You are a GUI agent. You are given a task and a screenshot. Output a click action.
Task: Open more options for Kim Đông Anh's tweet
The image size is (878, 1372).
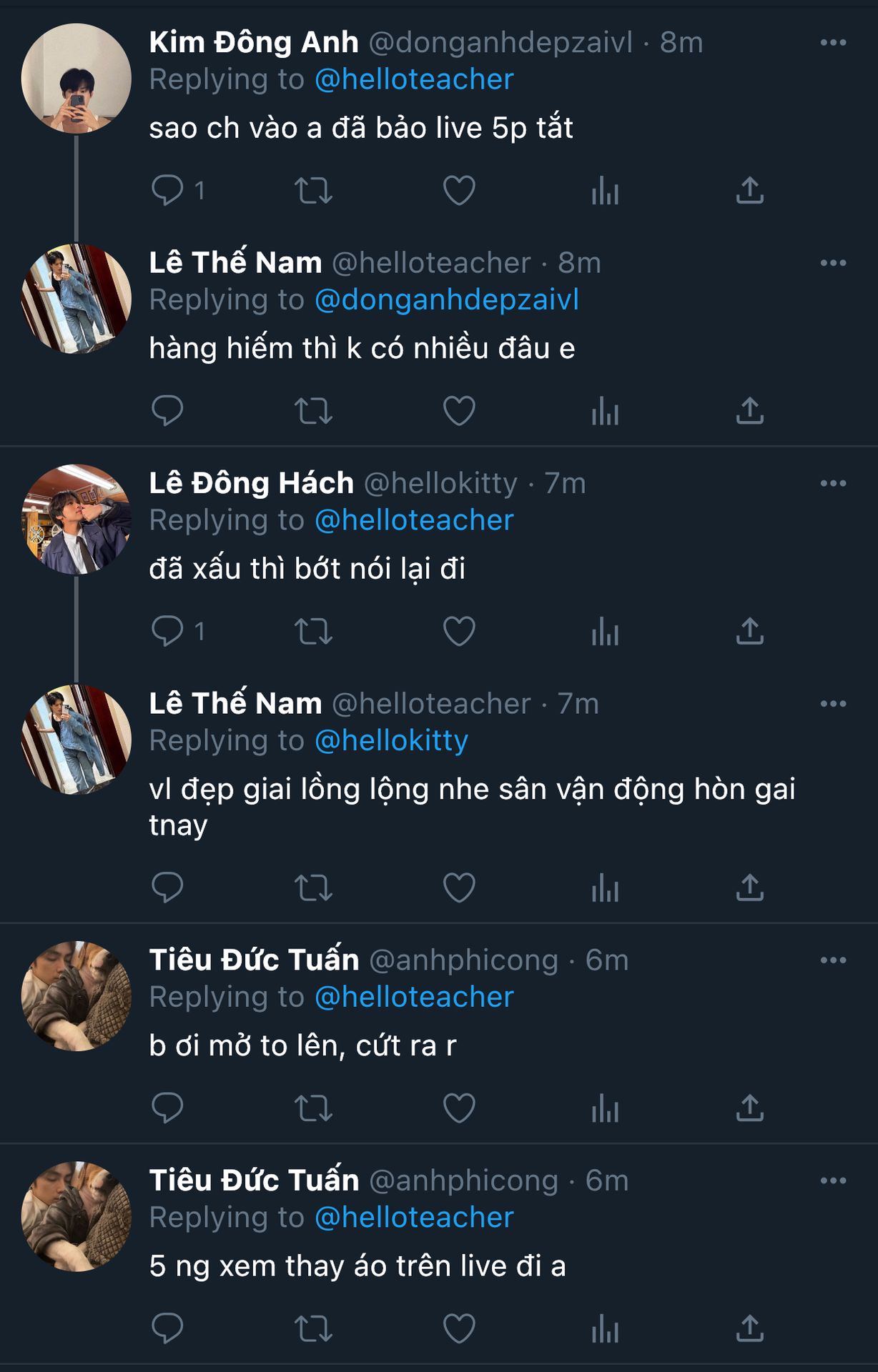tap(833, 43)
